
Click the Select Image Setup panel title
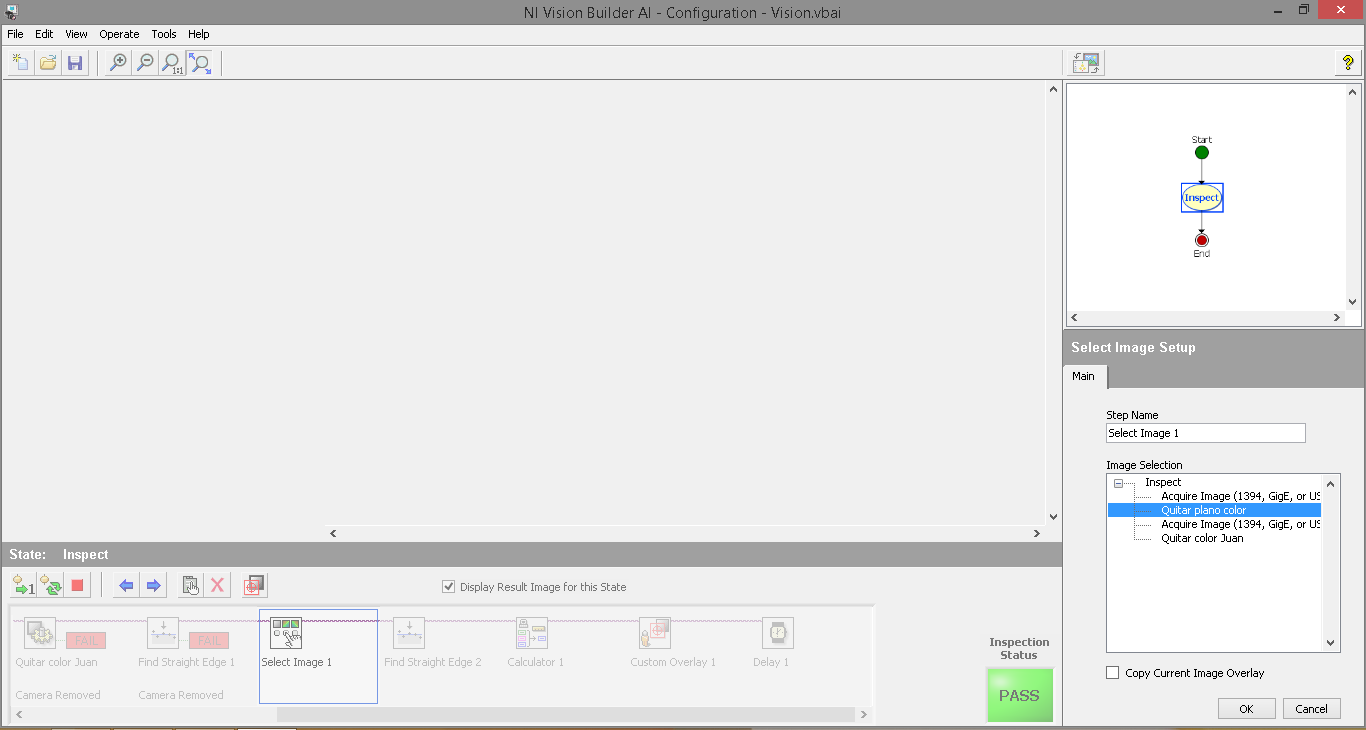pos(1133,347)
